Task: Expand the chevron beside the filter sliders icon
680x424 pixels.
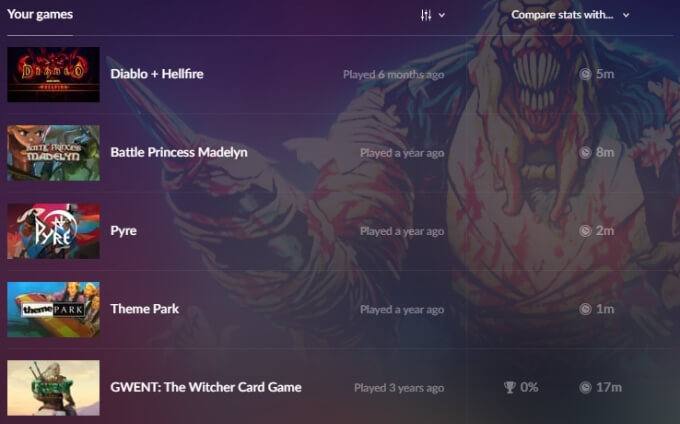Action: point(441,16)
